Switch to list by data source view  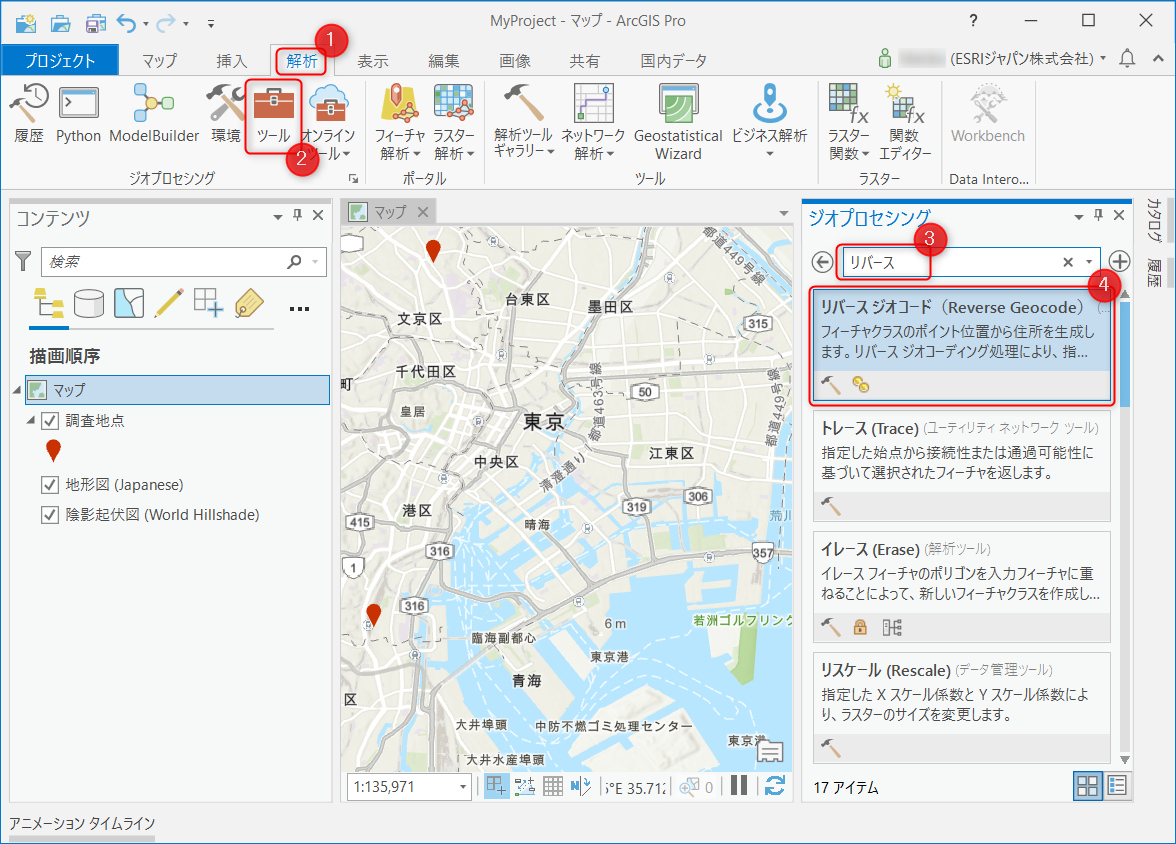pyautogui.click(x=88, y=303)
